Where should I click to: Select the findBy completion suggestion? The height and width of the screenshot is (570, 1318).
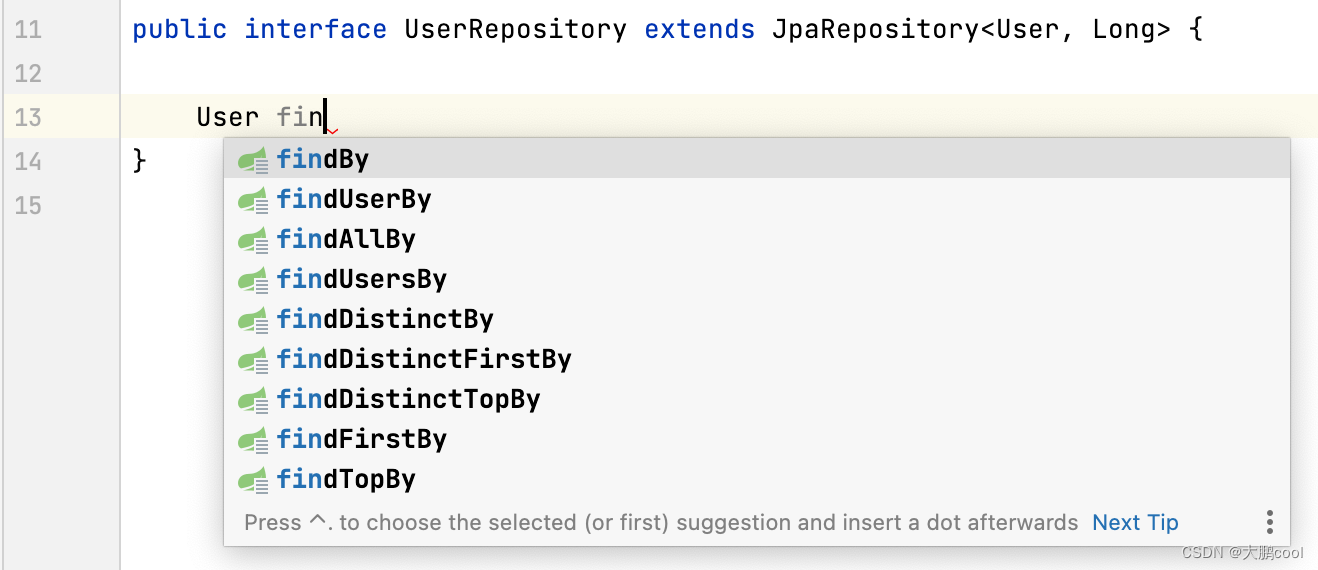(x=323, y=159)
